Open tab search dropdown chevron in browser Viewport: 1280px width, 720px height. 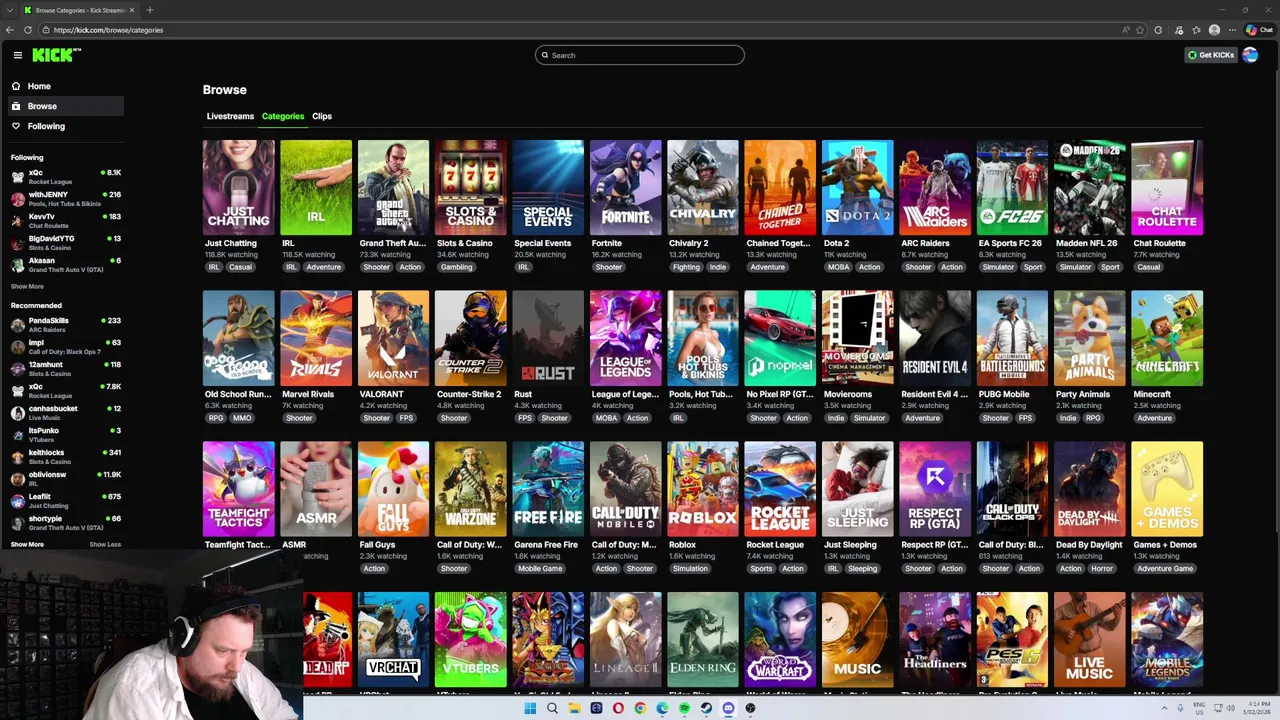pos(12,10)
